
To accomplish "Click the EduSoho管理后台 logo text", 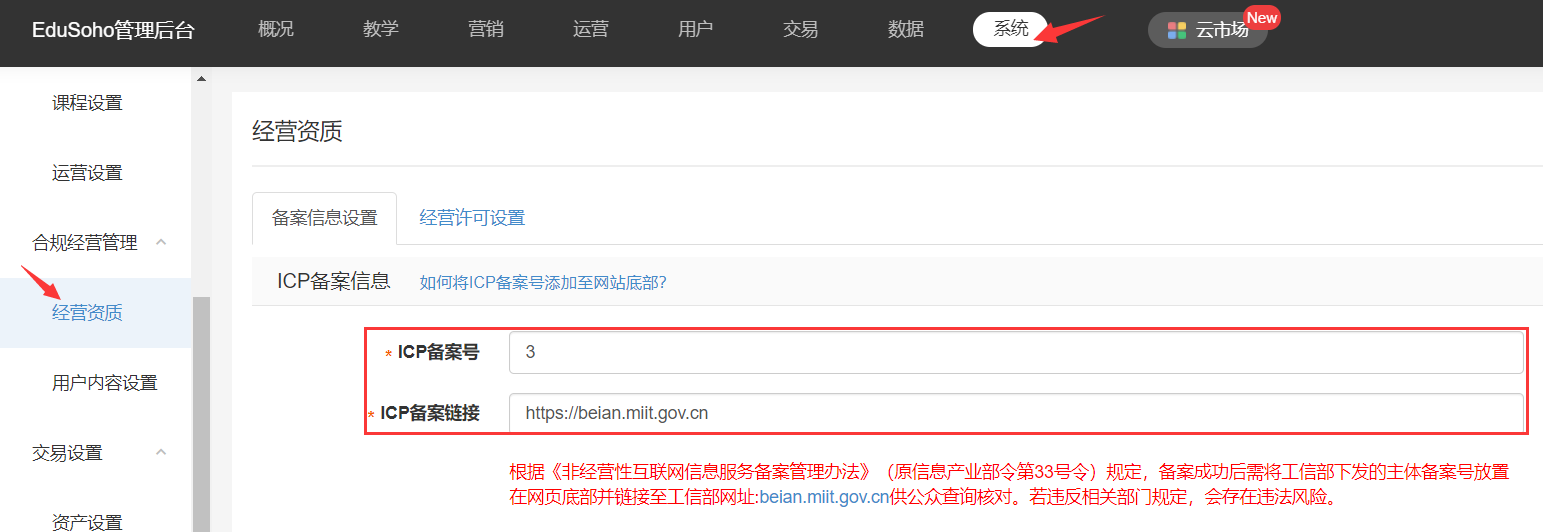I will tap(113, 30).
